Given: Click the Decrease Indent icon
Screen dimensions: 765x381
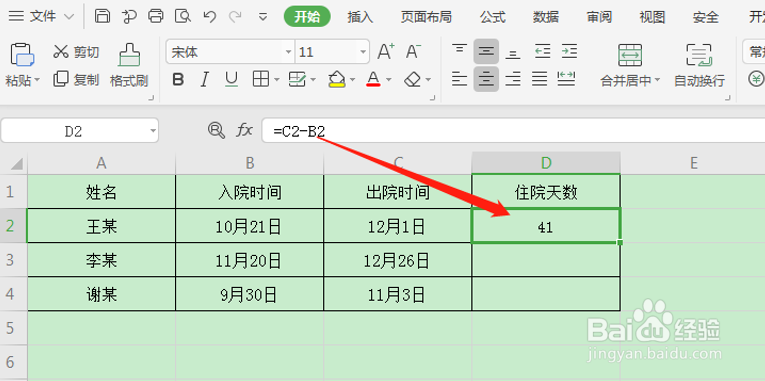Looking at the screenshot, I should tap(542, 51).
